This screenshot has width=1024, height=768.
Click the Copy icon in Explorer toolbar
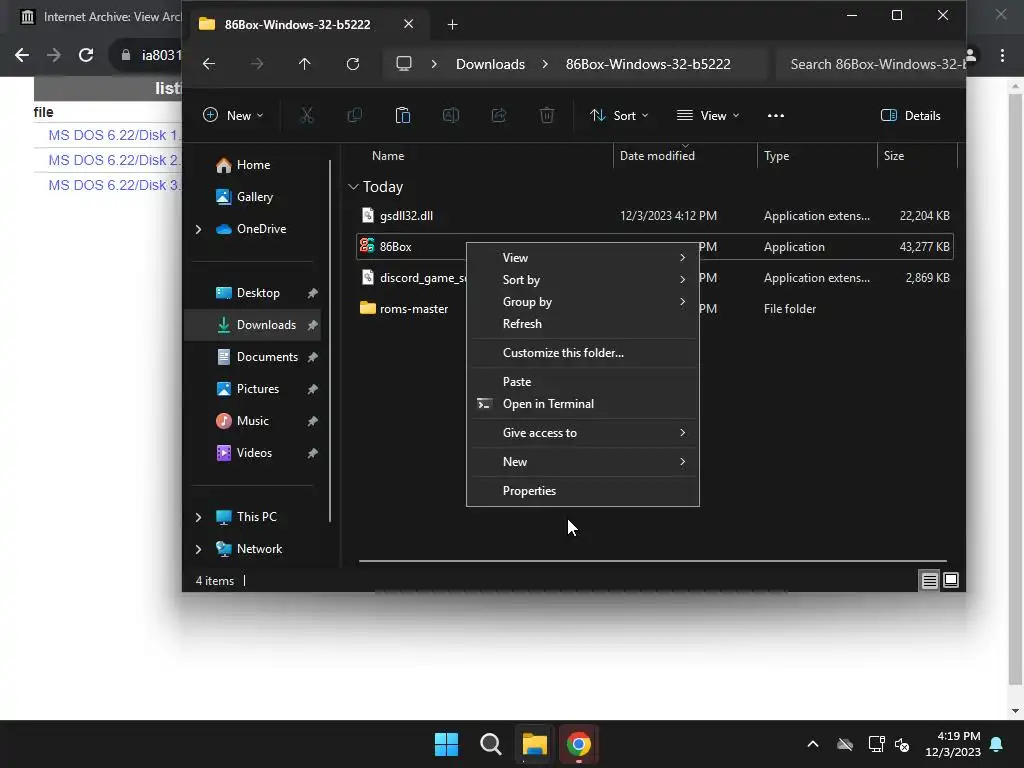(x=355, y=116)
